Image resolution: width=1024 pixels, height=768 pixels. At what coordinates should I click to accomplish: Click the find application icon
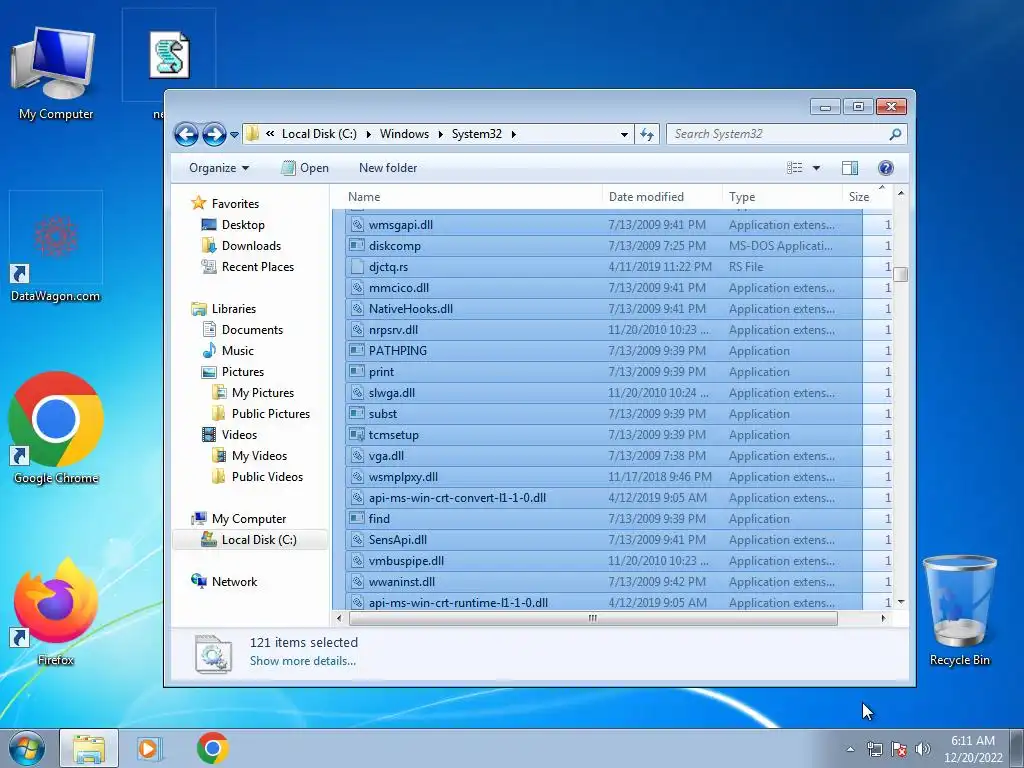(357, 519)
